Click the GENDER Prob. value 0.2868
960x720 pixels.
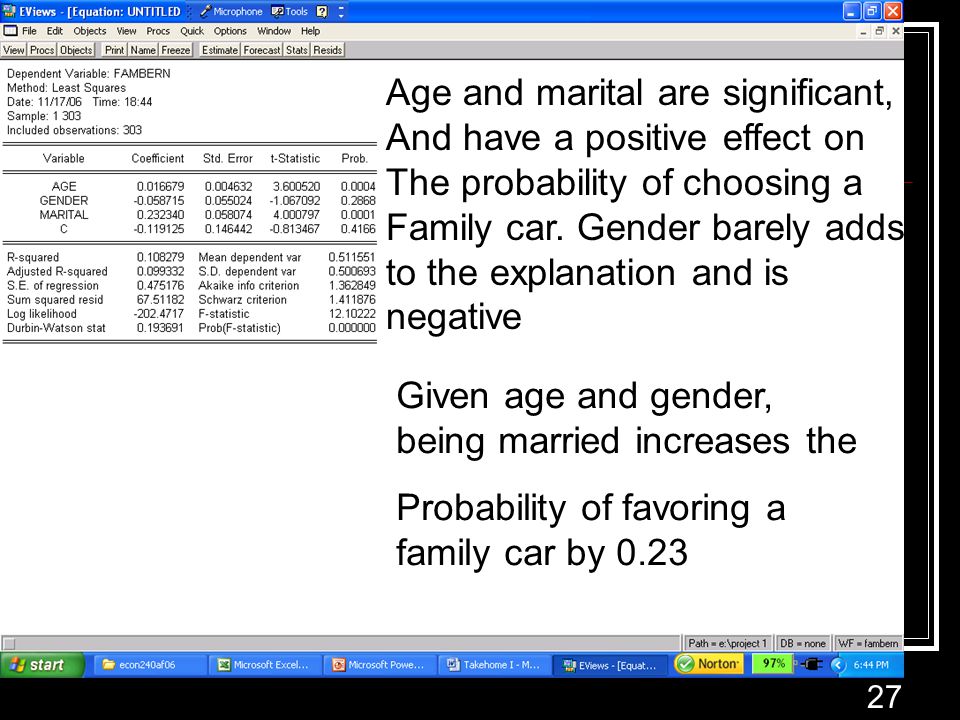[358, 200]
